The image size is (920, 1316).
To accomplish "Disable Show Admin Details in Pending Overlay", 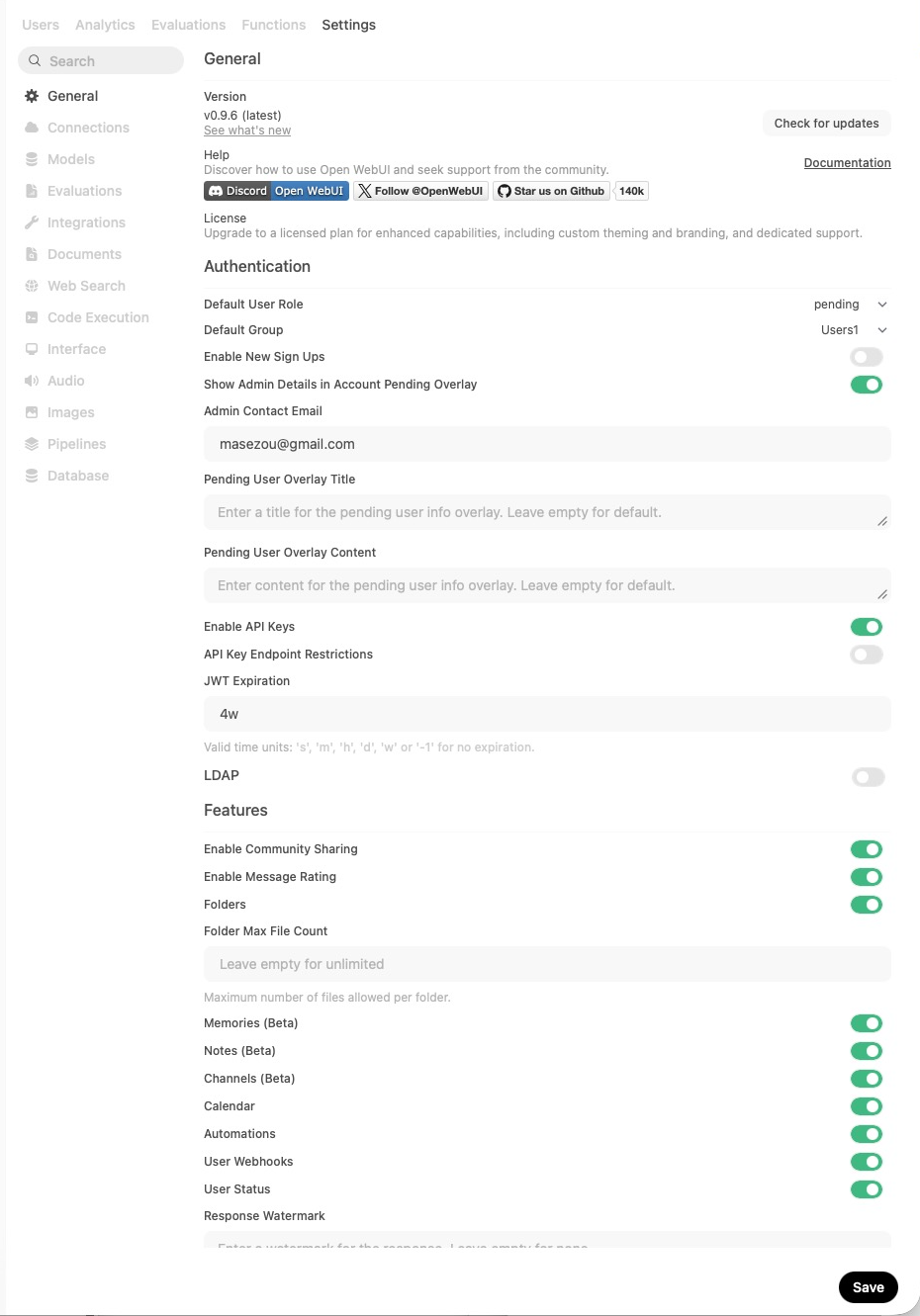I will pos(867,385).
